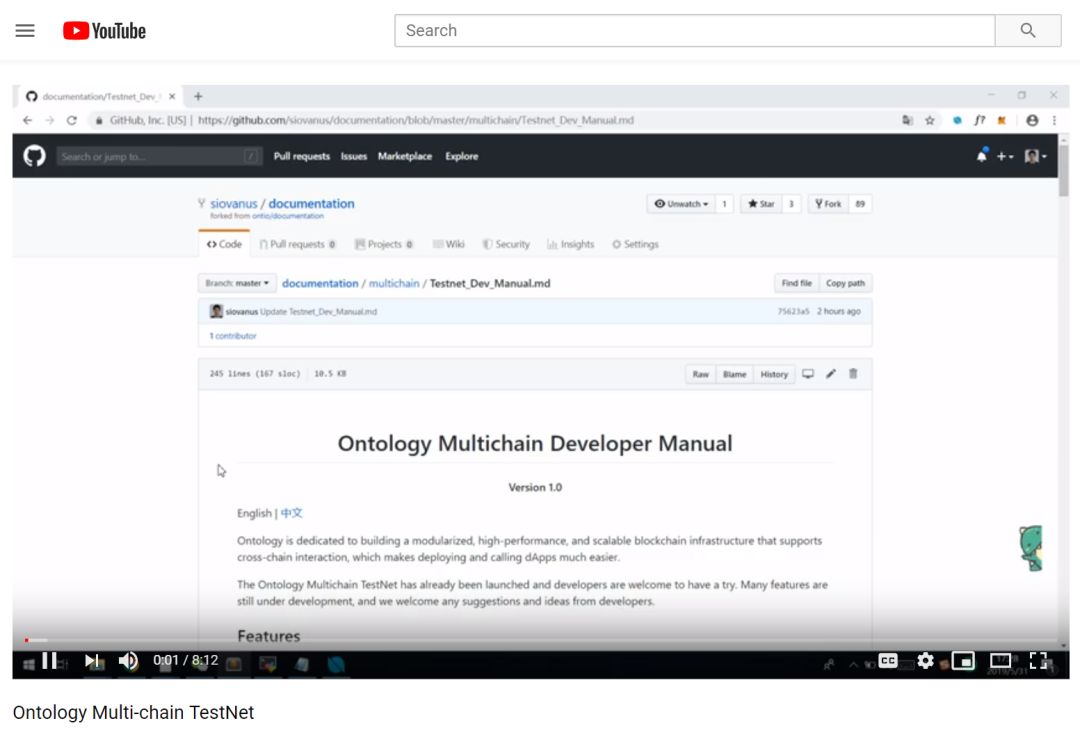Close the documentation/Testnet_Dev browser tab
This screenshot has height=737, width=1080.
click(172, 96)
